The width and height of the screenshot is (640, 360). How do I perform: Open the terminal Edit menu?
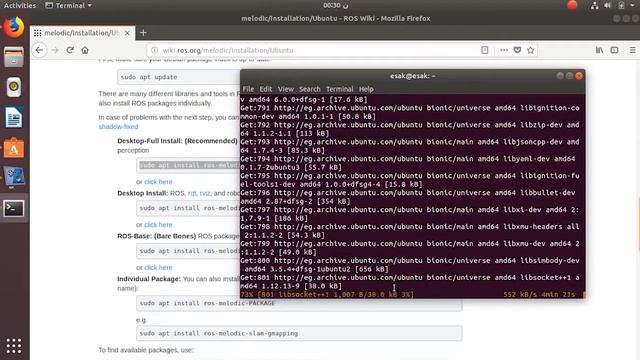click(266, 89)
